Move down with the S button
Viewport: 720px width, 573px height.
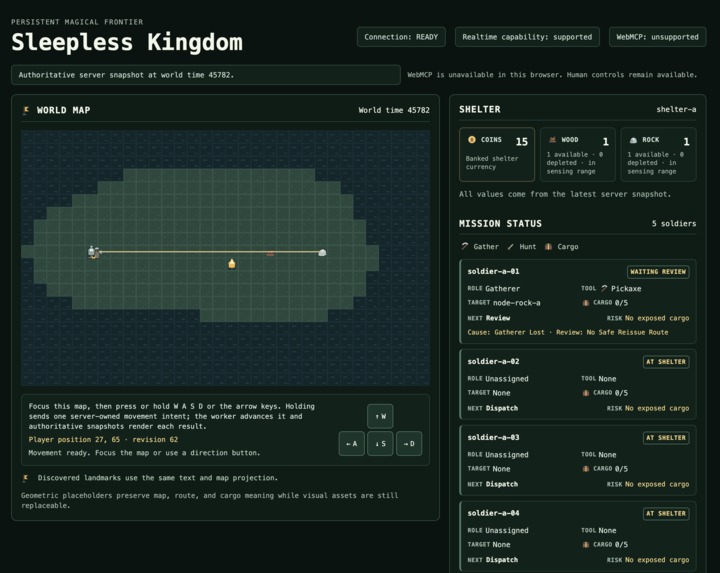tap(380, 444)
